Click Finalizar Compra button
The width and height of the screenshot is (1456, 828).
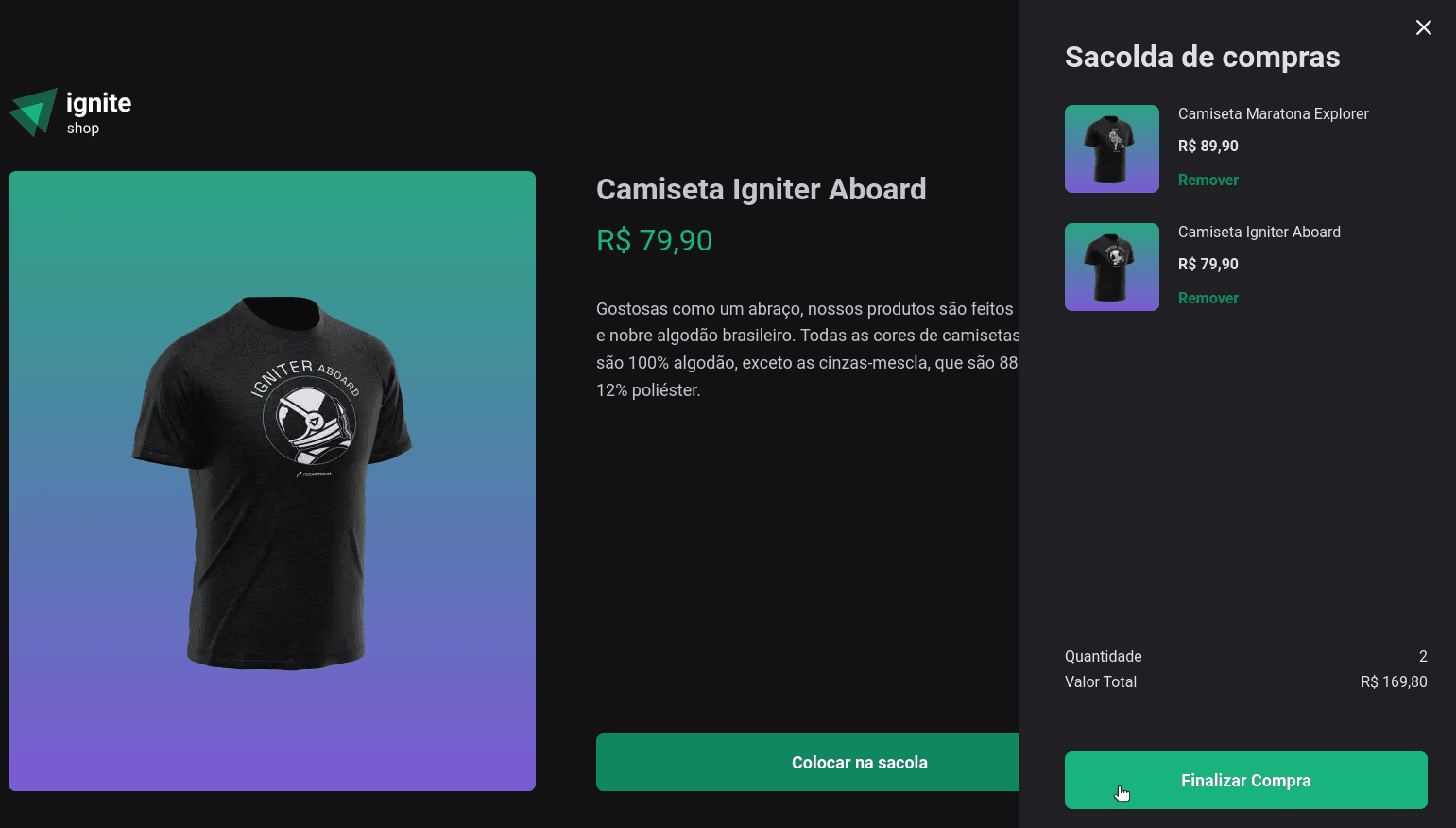click(x=1245, y=780)
